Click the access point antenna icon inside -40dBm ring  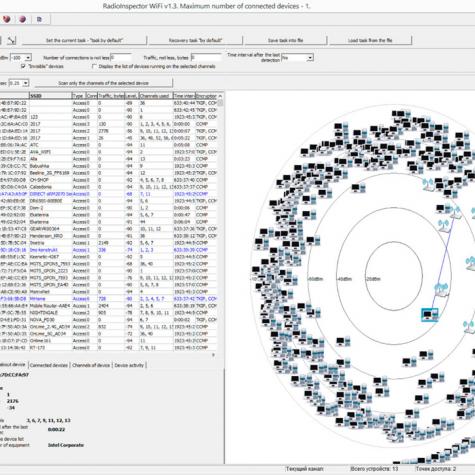(x=441, y=289)
